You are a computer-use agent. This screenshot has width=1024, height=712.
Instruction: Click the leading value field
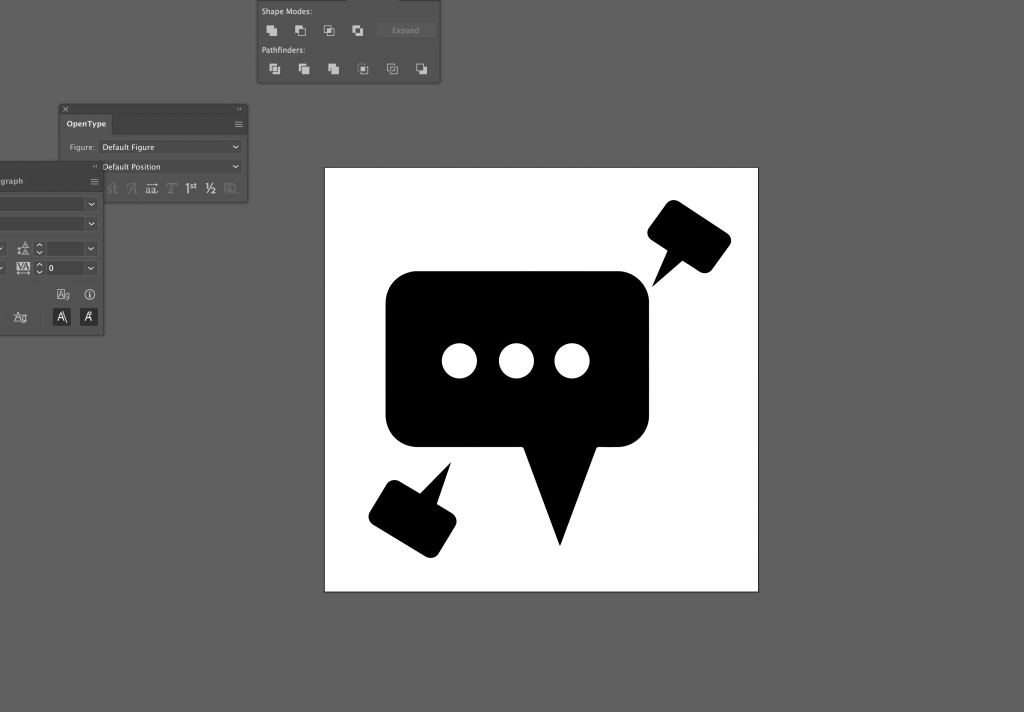pos(65,249)
